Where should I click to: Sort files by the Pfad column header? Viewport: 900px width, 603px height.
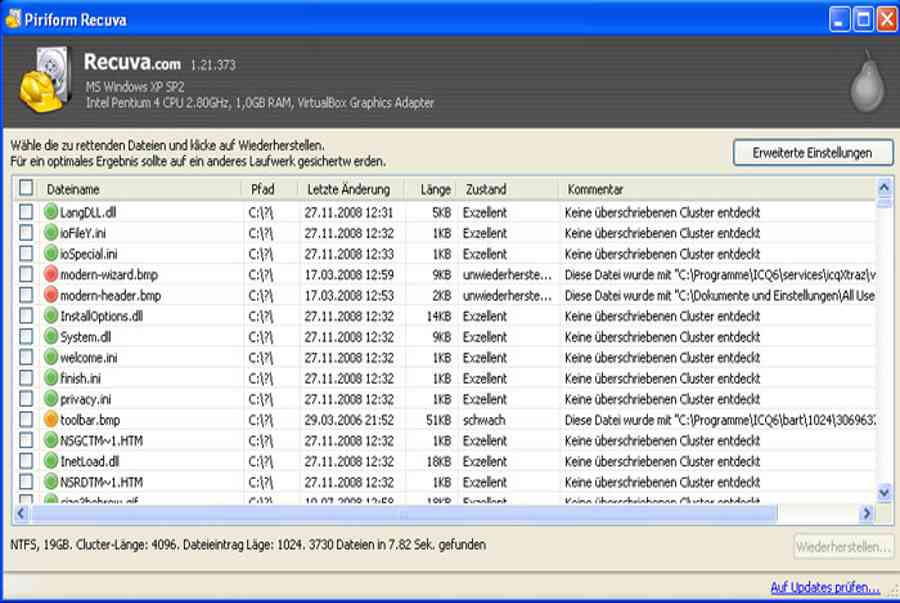pos(270,189)
